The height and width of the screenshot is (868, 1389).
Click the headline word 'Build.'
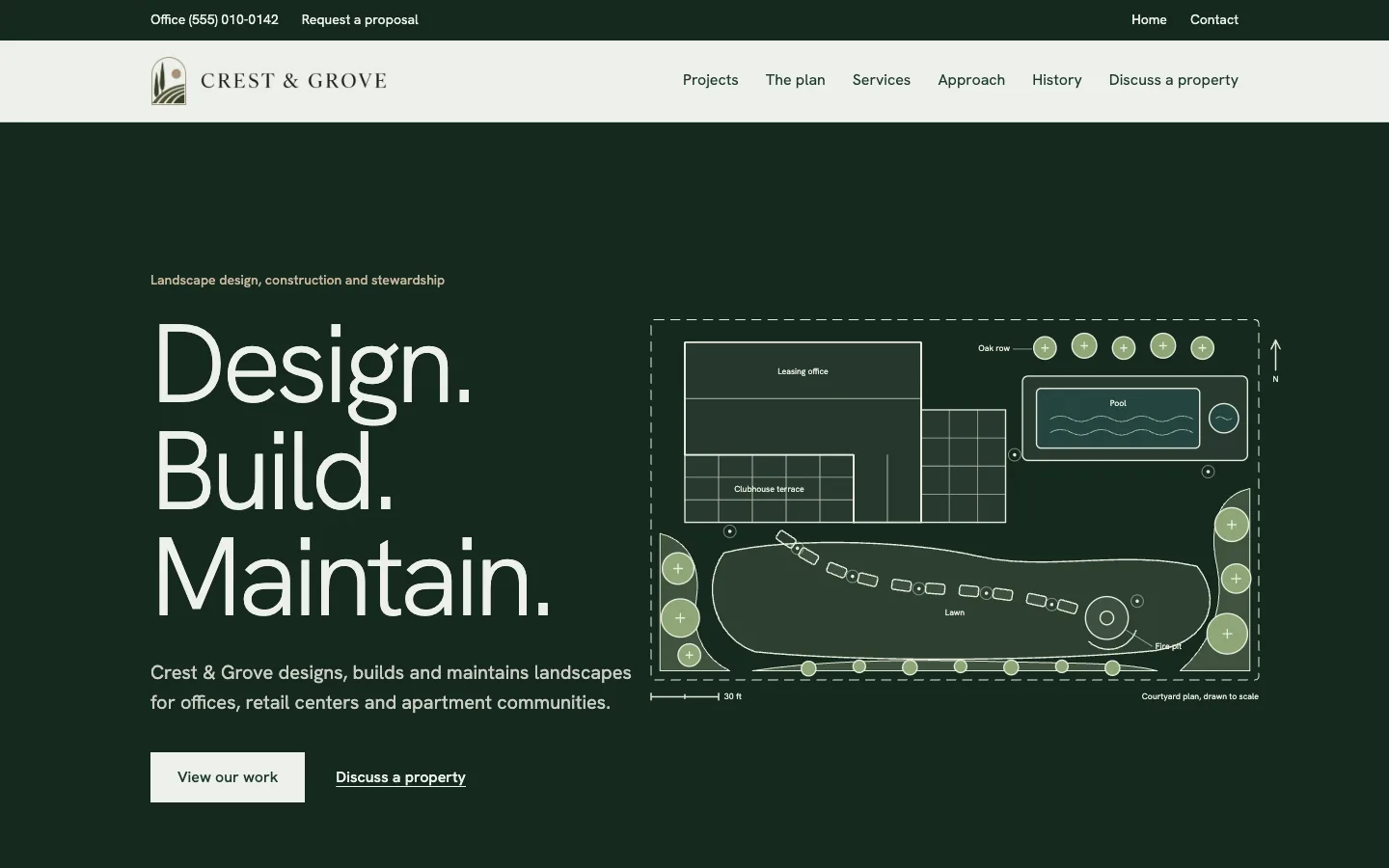[274, 471]
